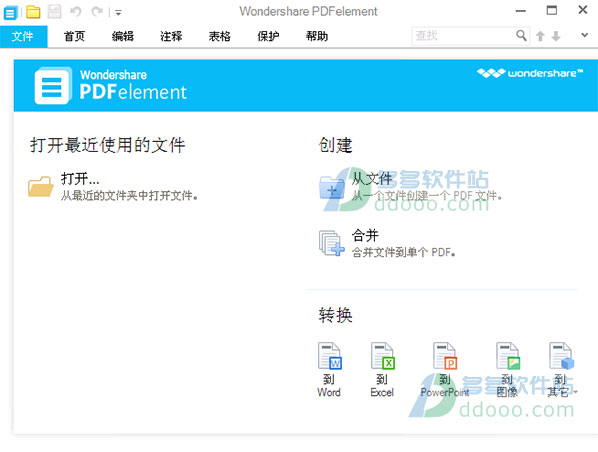Expand the 到 其它 dropdown arrow
Screen dimensions: 598x452
tap(575, 392)
